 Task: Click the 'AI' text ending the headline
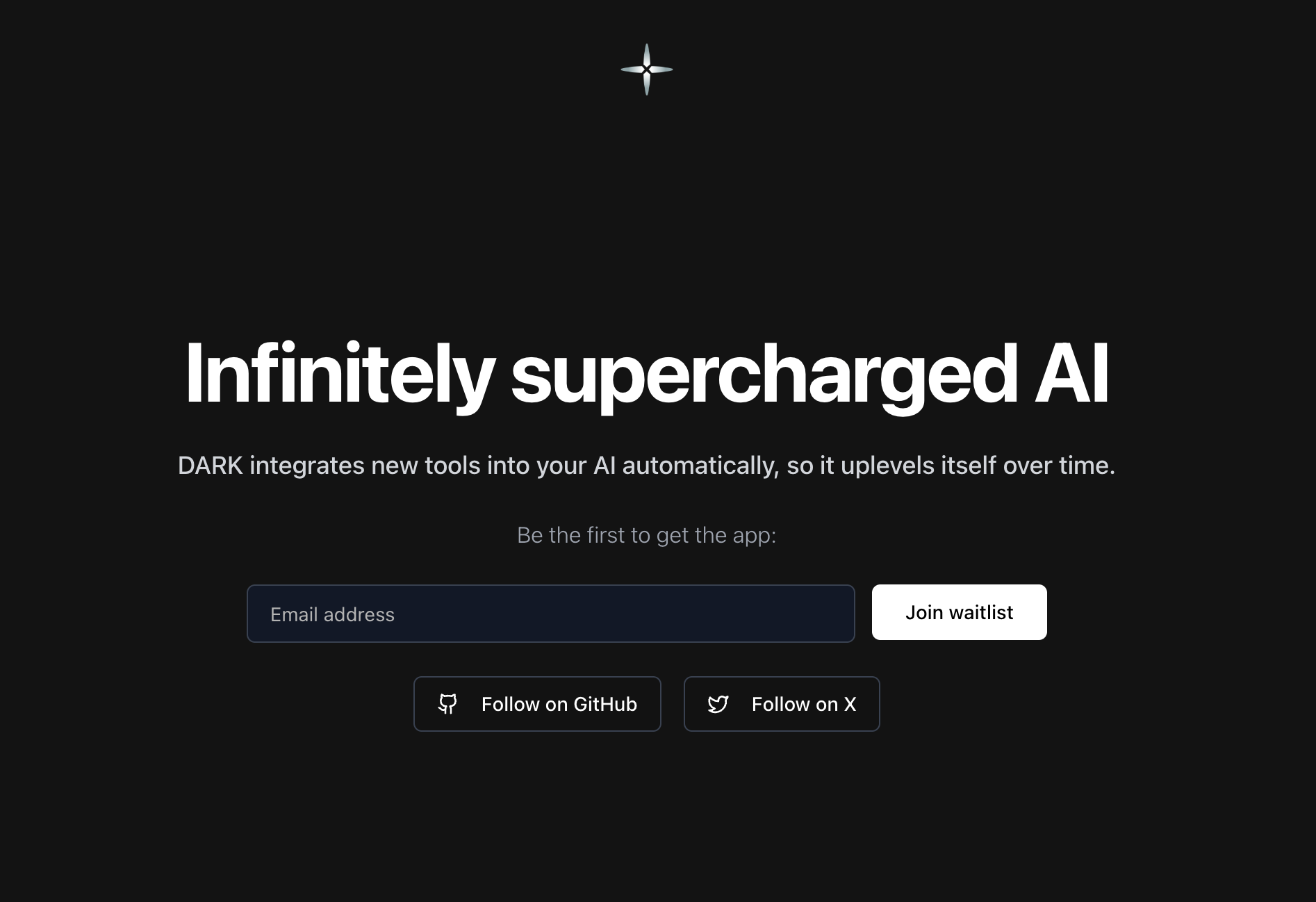click(x=1072, y=374)
